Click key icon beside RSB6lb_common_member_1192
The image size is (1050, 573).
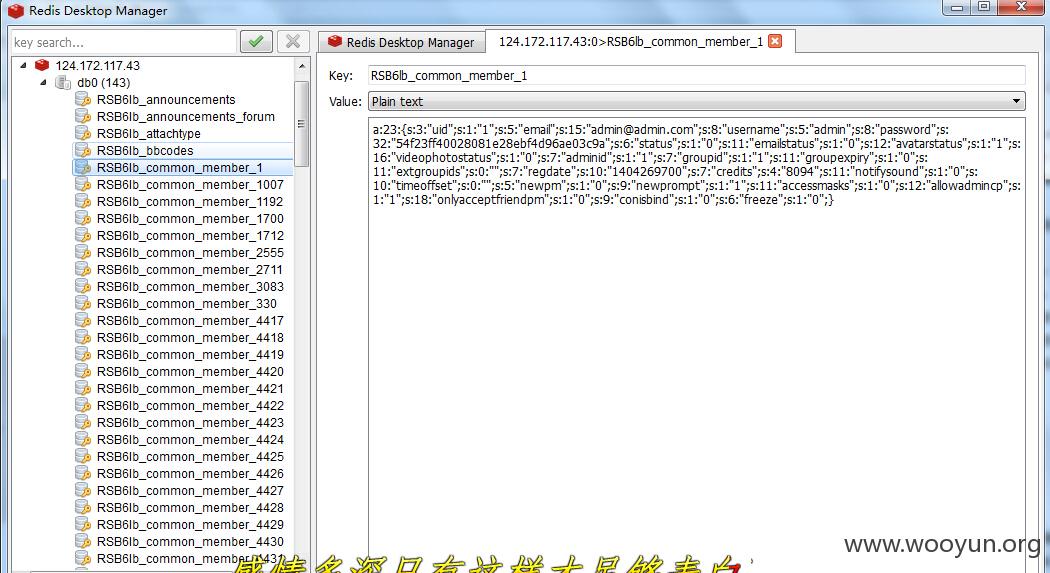pos(83,201)
